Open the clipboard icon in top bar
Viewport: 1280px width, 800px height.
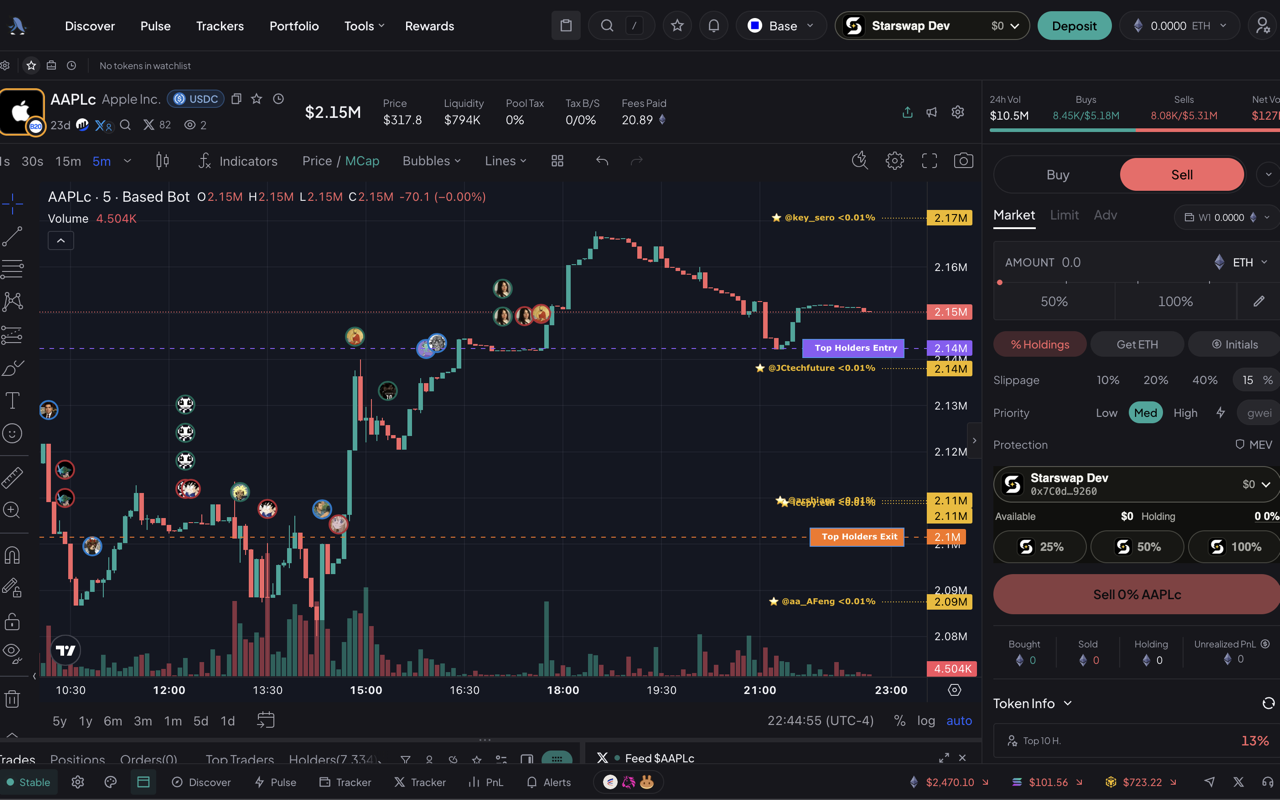[x=566, y=26]
